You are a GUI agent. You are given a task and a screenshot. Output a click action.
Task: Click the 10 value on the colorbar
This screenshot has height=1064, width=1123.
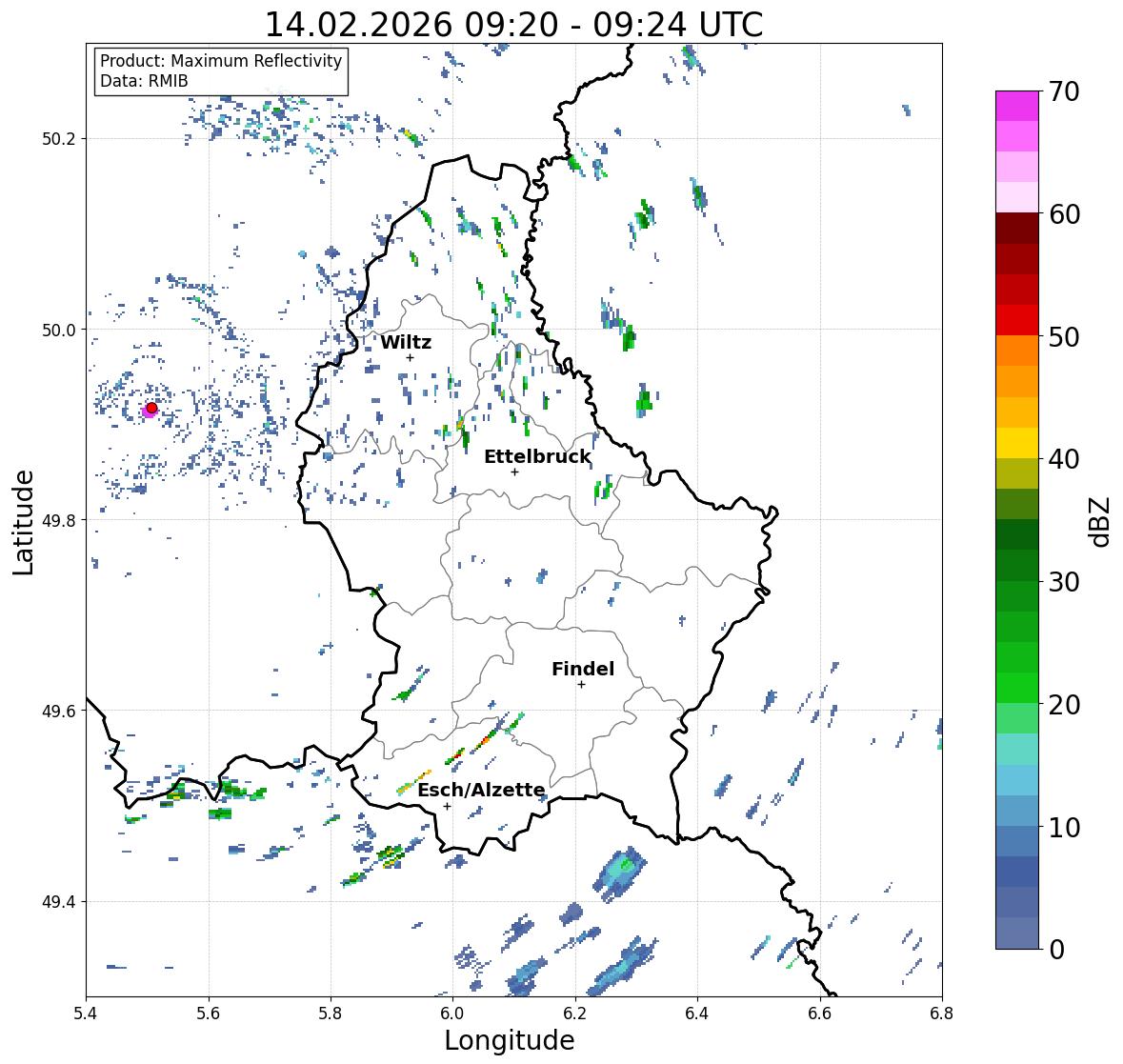(1064, 827)
